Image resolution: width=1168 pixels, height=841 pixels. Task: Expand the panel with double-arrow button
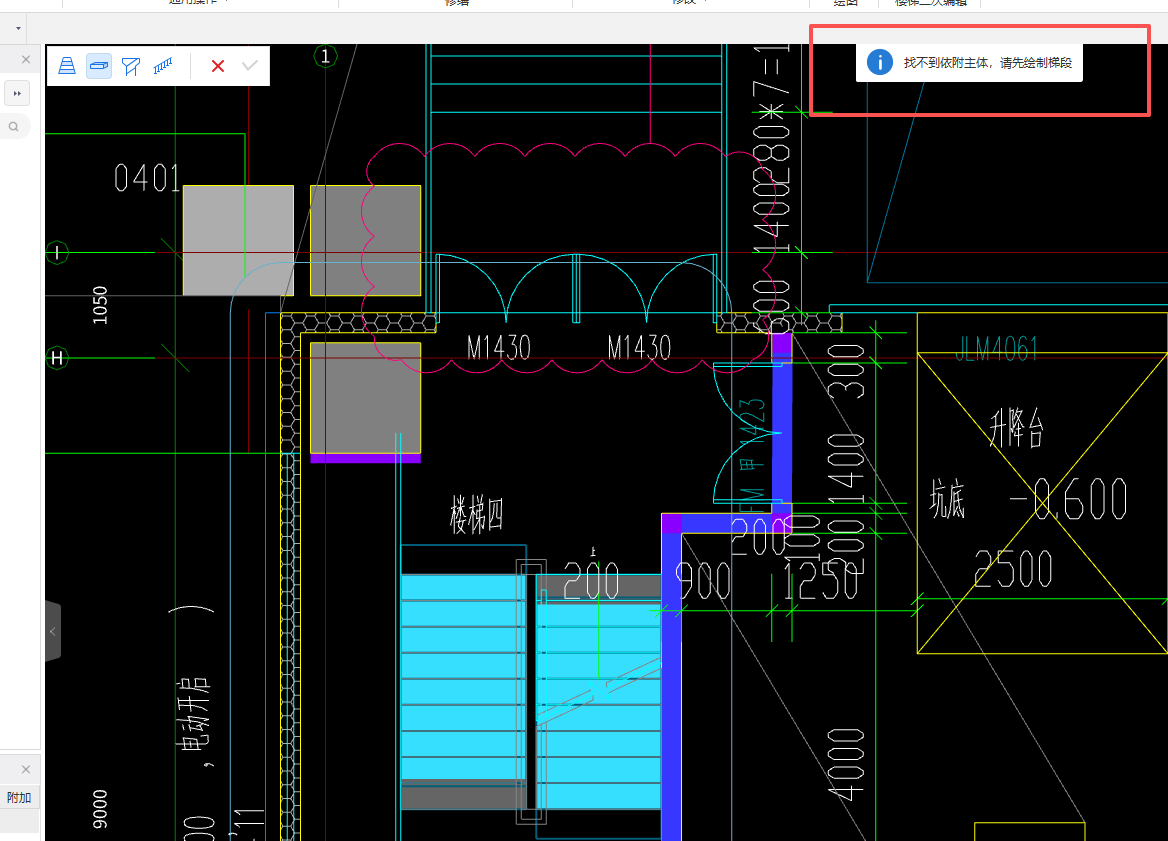(x=17, y=93)
